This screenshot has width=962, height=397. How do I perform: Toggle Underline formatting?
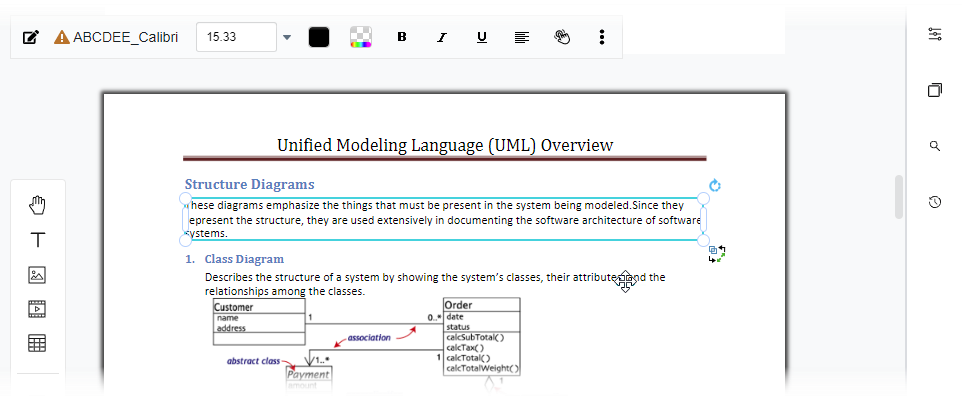pos(482,37)
